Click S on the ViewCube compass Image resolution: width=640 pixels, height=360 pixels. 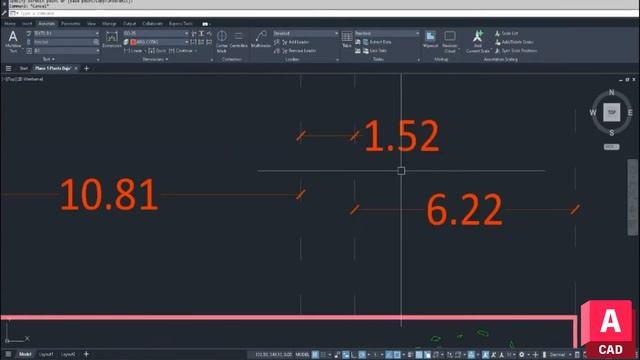coord(611,133)
